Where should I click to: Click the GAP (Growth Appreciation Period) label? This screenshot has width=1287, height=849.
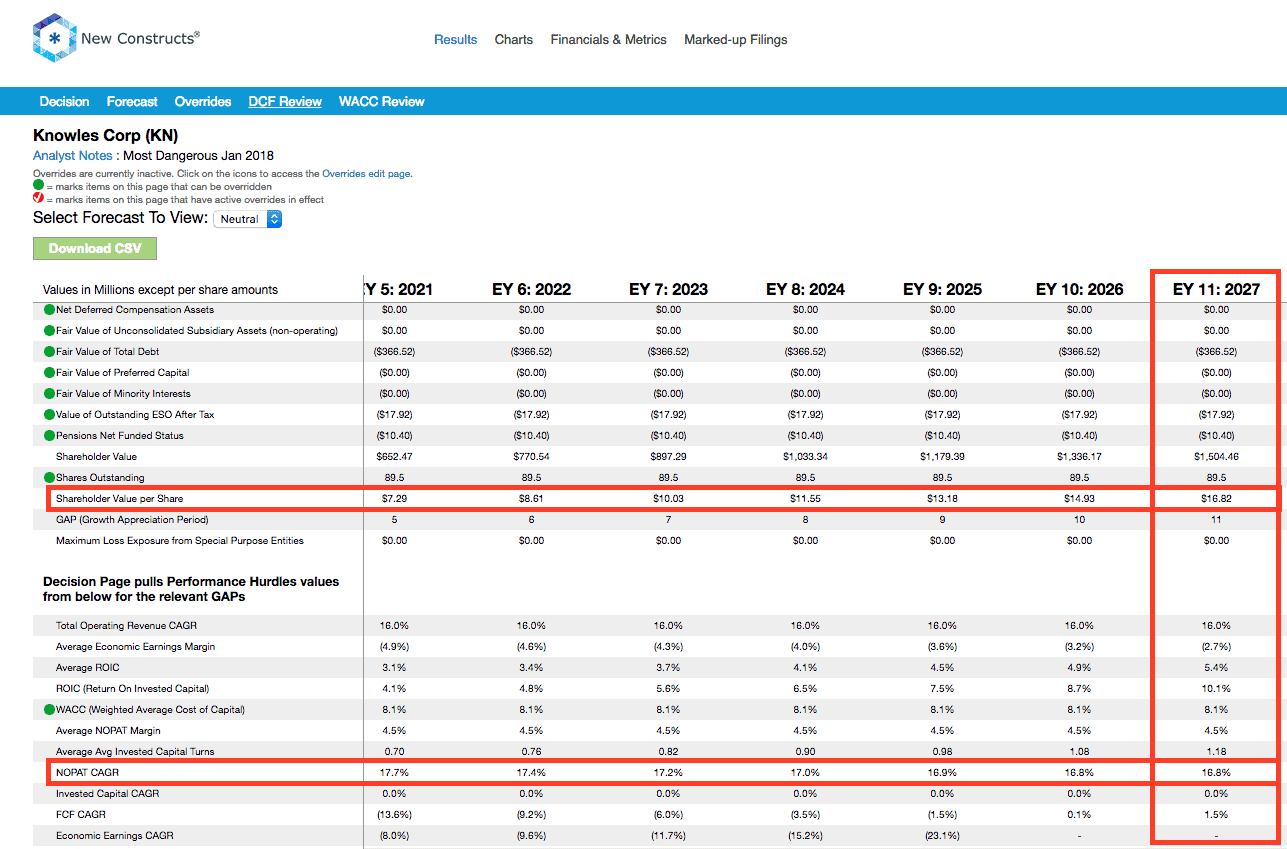coord(132,520)
